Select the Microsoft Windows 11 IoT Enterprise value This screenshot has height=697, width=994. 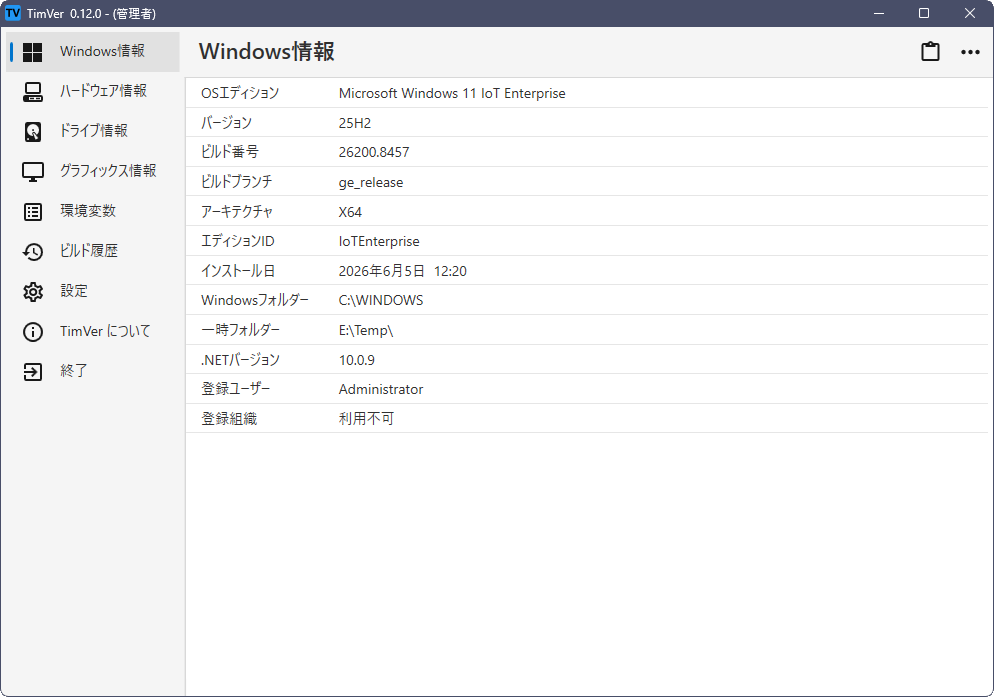click(x=452, y=93)
